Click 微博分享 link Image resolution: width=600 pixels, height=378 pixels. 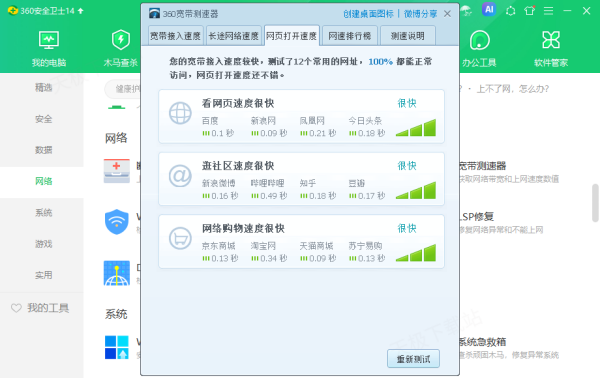[x=421, y=14]
